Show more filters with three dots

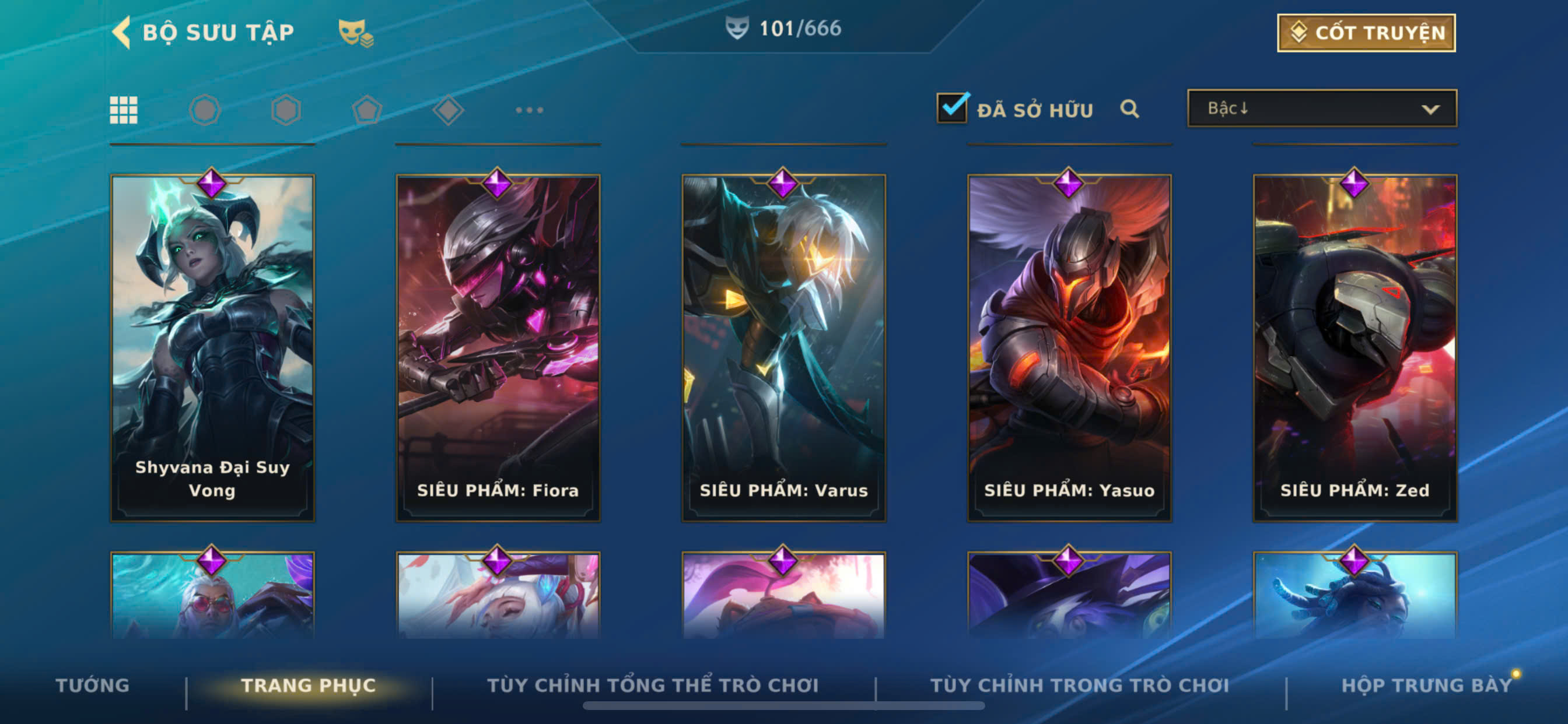[529, 110]
